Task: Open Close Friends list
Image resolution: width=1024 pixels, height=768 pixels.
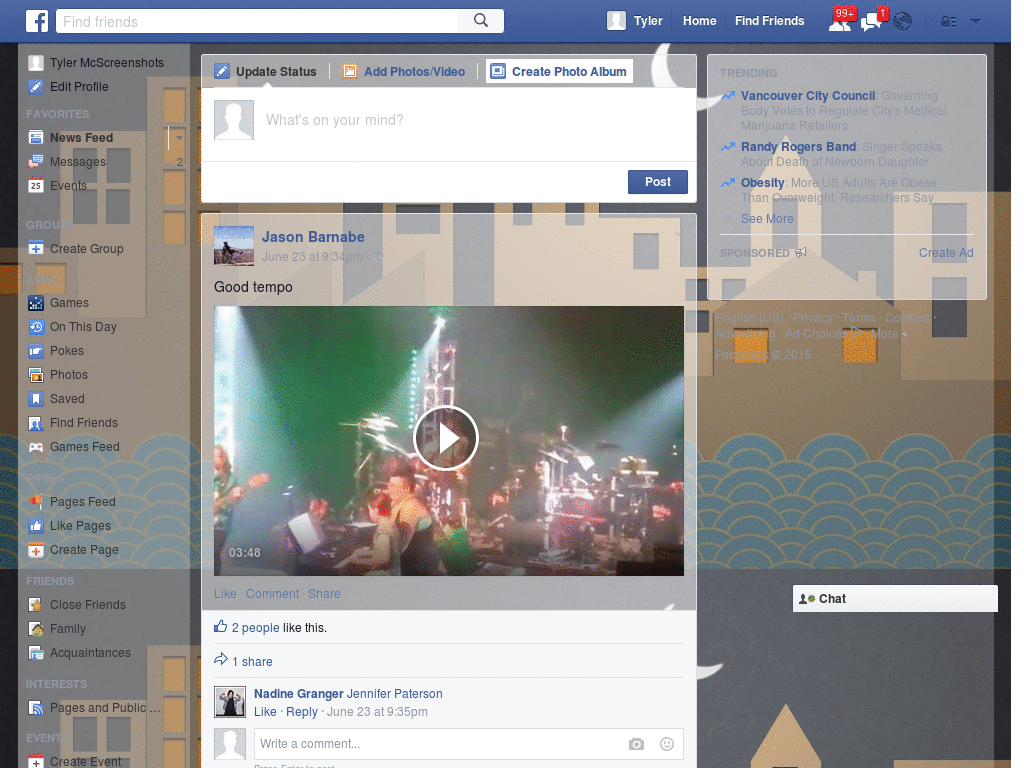Action: tap(77, 605)
